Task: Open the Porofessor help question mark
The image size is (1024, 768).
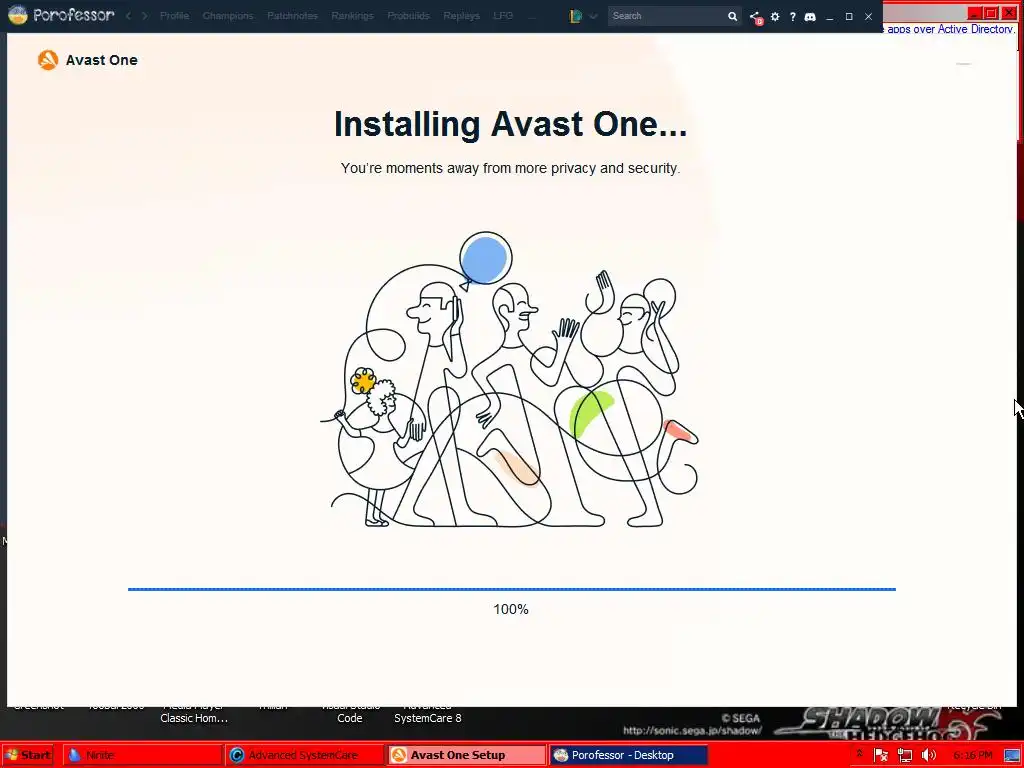Action: pyautogui.click(x=792, y=16)
